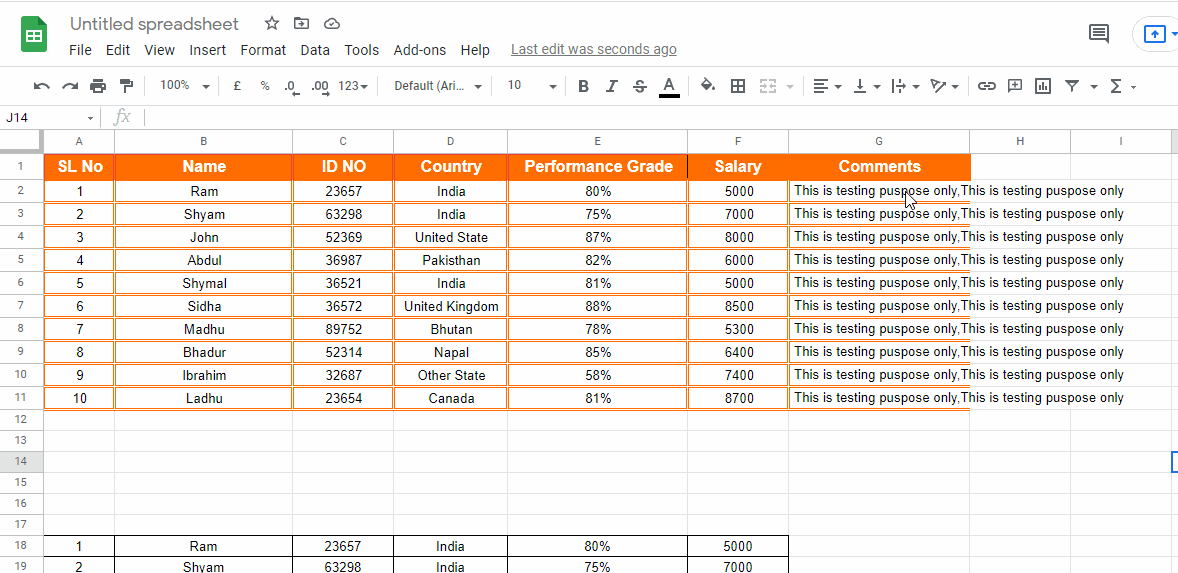1178x573 pixels.
Task: Increase decimal places button
Action: point(320,86)
